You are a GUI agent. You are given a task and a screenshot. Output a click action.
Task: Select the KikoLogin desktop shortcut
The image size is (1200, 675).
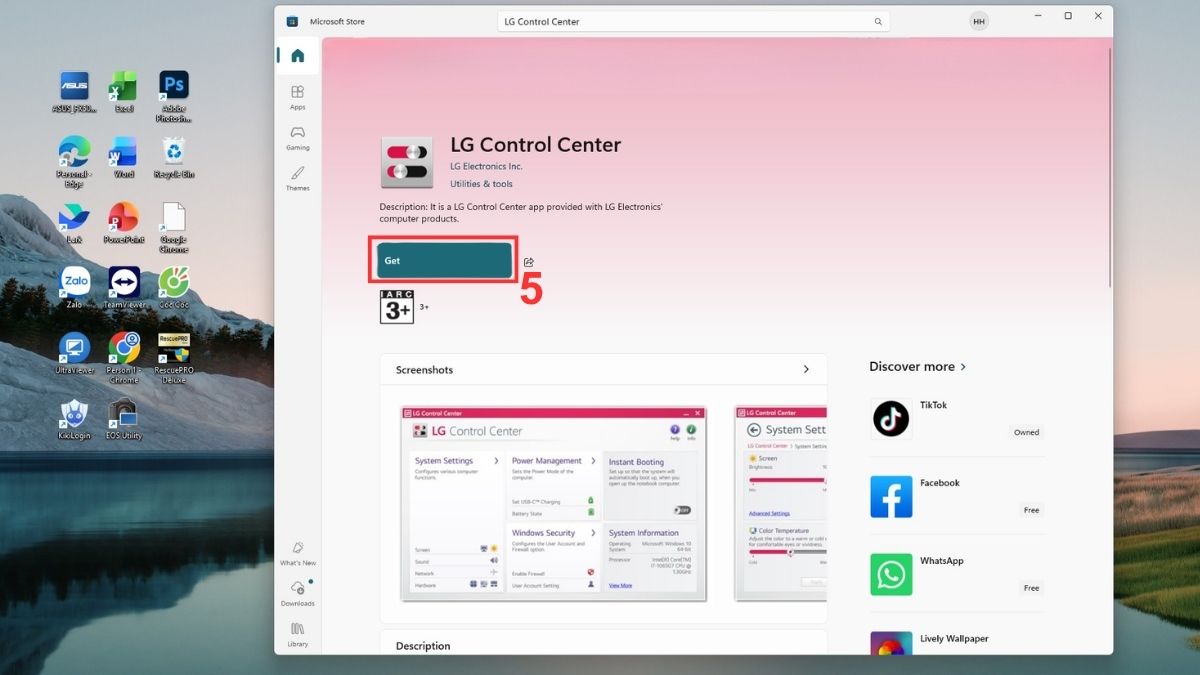tap(74, 419)
